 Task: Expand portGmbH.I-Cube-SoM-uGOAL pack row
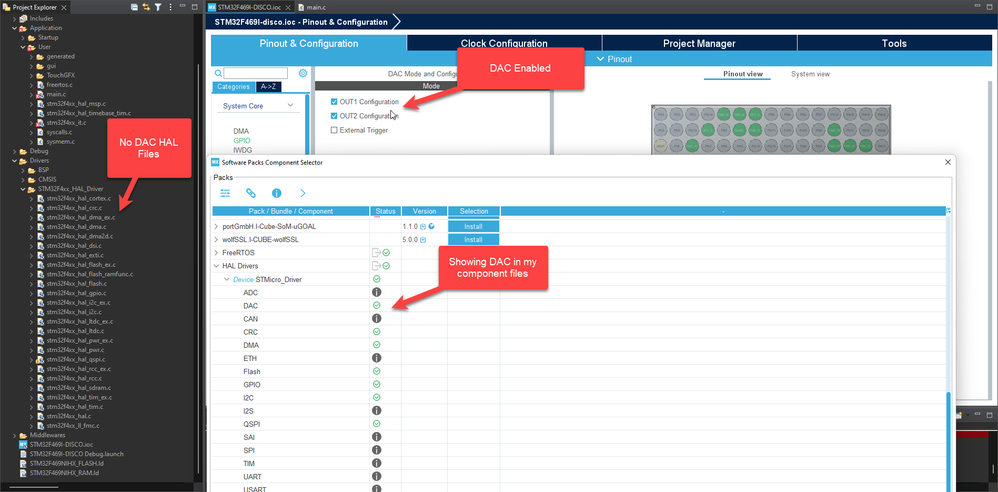tap(216, 226)
